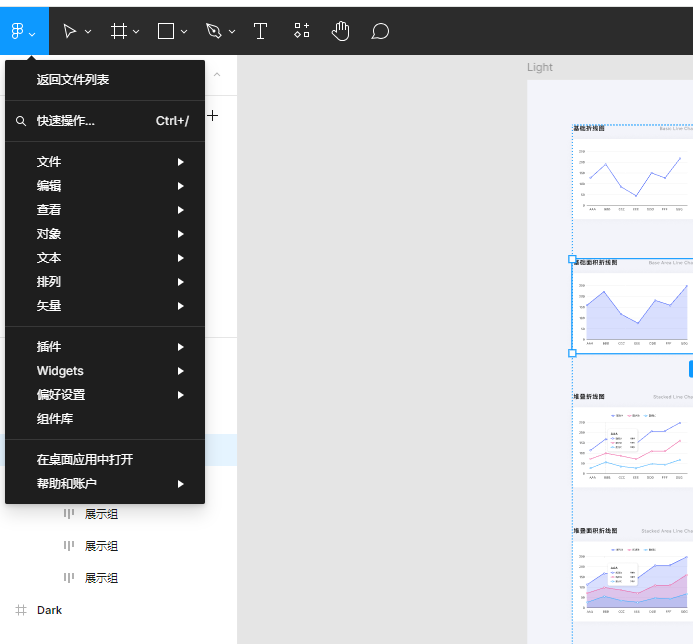
Task: Open the Pen tool dropdown chevron
Action: (232, 31)
